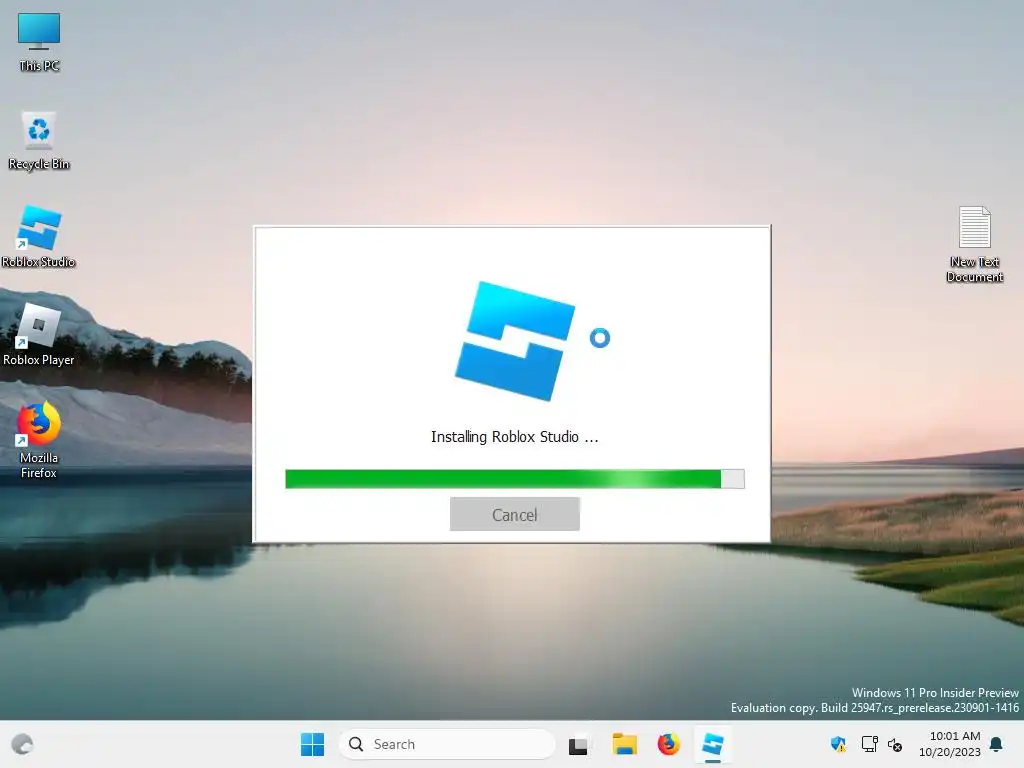Viewport: 1024px width, 768px height.
Task: Click the green installation progress bar
Action: [515, 479]
